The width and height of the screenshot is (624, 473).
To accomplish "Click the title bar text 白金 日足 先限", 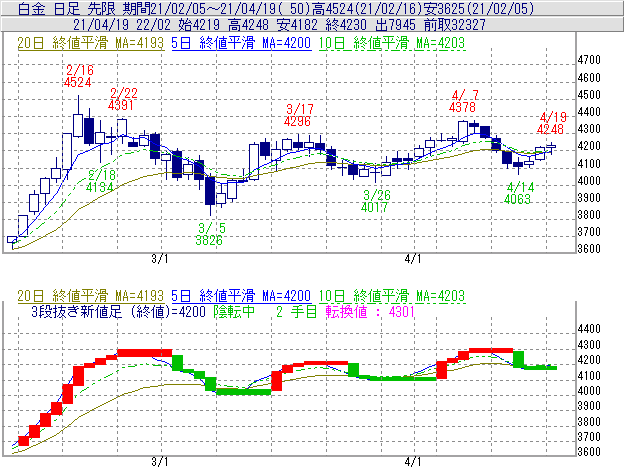I will [66, 8].
